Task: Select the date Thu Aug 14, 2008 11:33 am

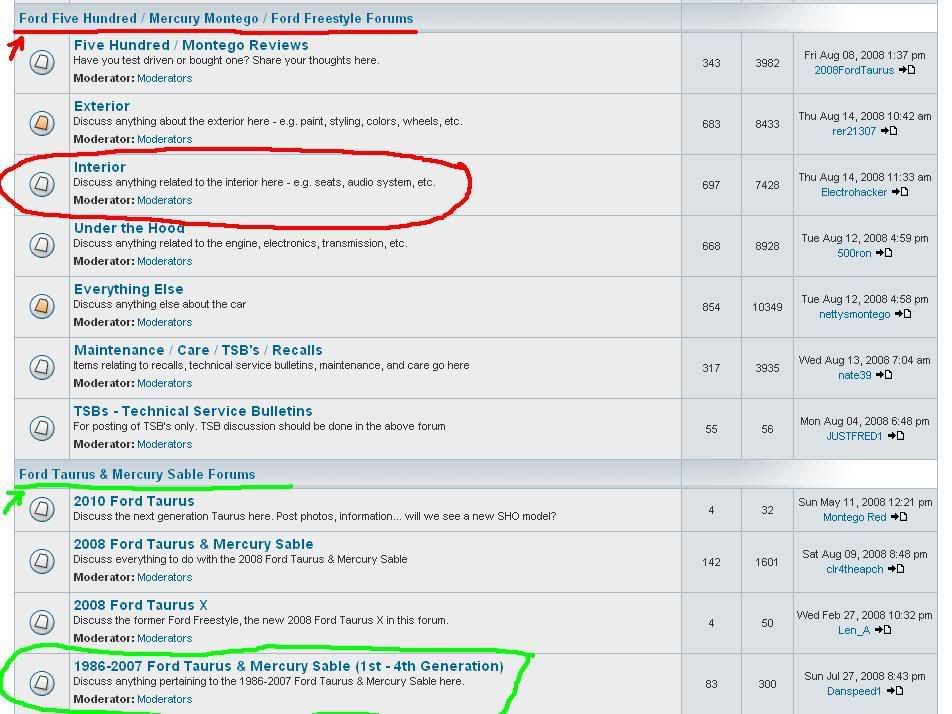Action: (x=865, y=177)
